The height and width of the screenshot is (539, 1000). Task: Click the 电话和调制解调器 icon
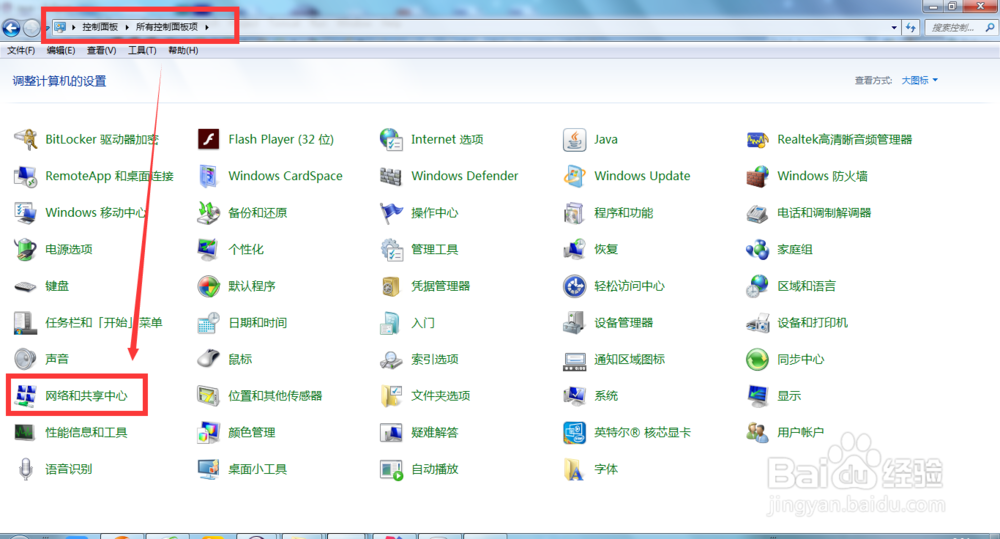[758, 212]
